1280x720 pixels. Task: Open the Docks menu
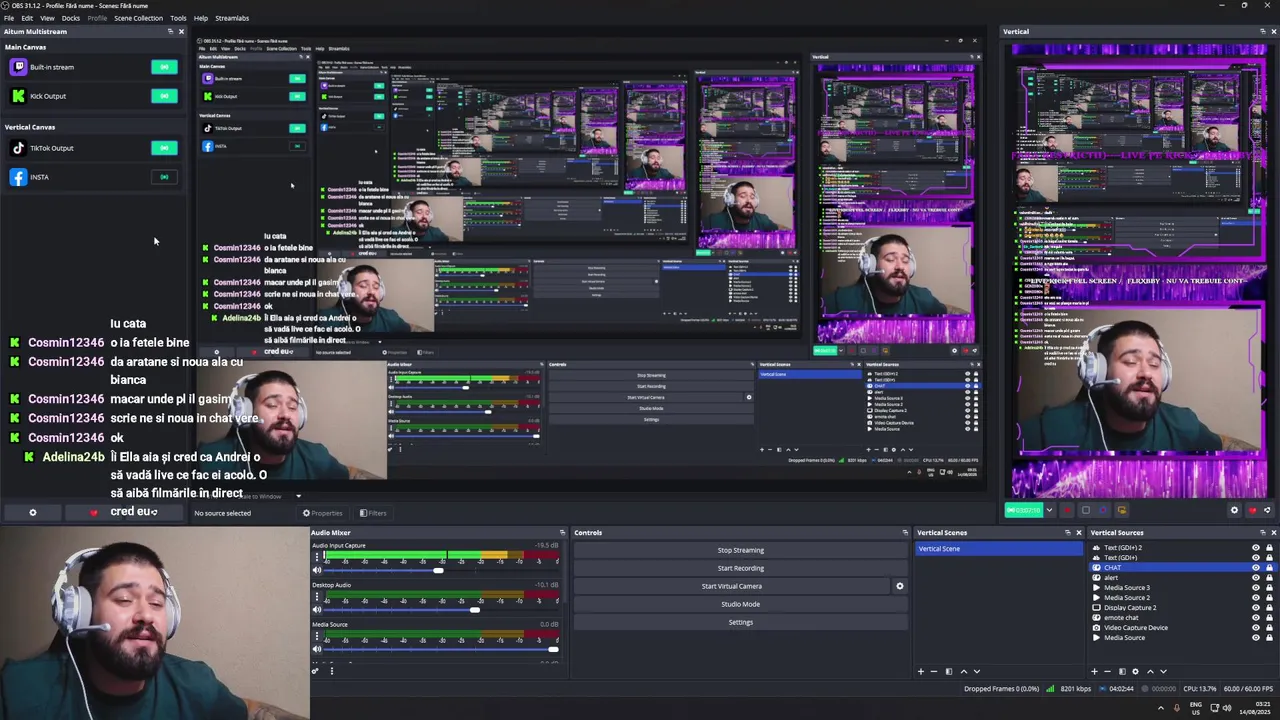click(71, 18)
